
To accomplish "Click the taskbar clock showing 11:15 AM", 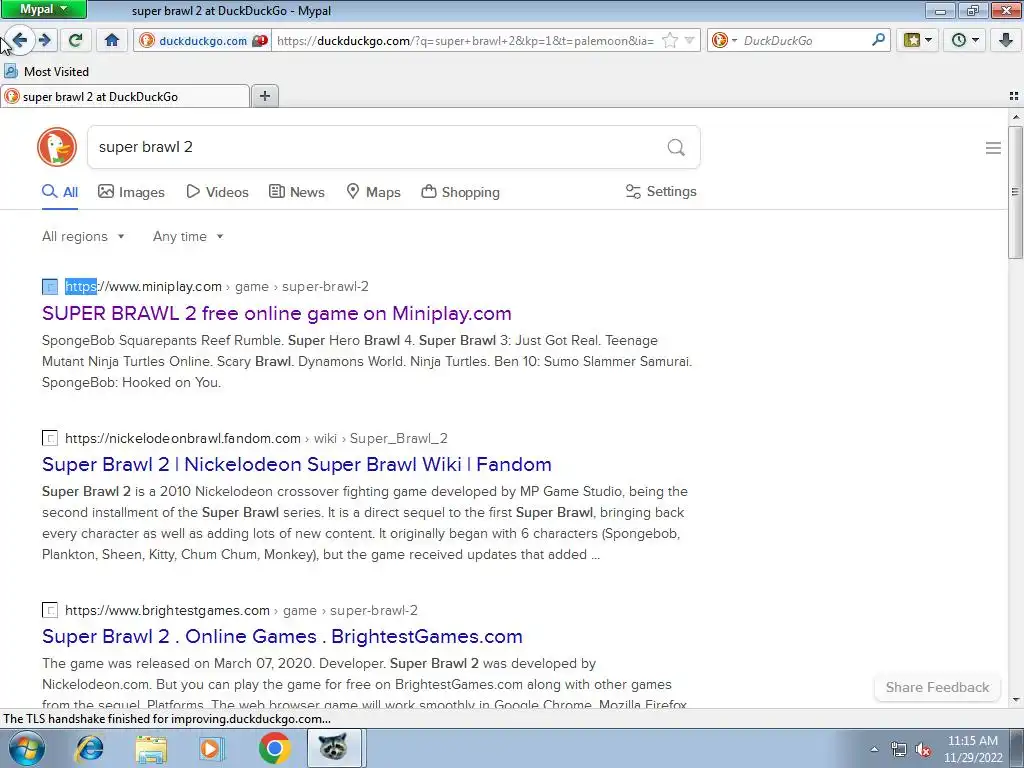I will pos(972,749).
